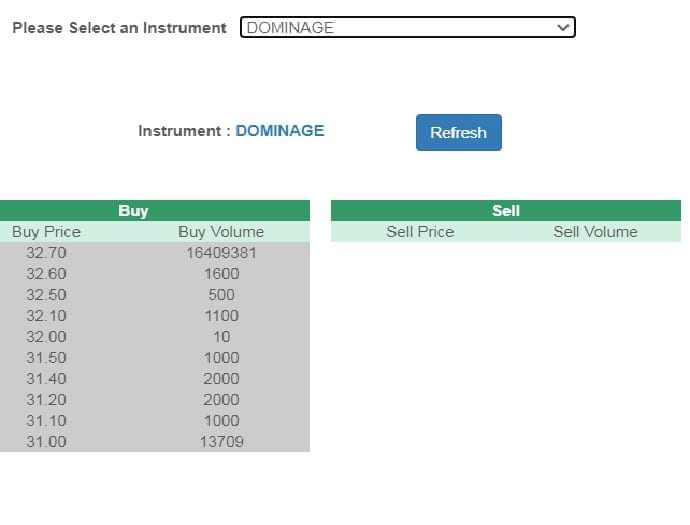Image resolution: width=690 pixels, height=525 pixels.
Task: Select the 31.50 buy price row
Action: coord(46,358)
